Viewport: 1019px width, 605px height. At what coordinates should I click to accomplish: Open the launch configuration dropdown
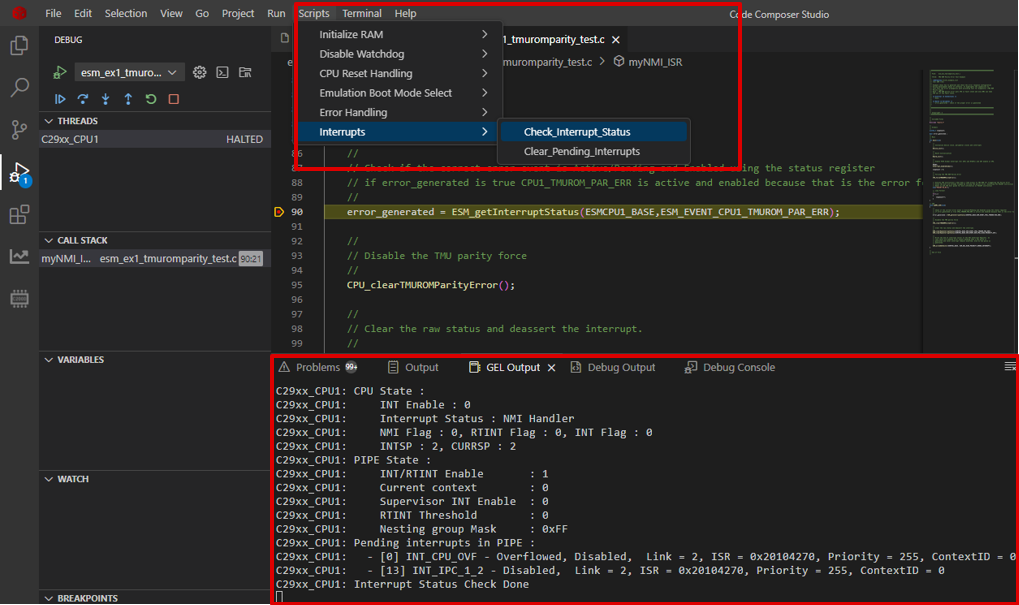129,72
